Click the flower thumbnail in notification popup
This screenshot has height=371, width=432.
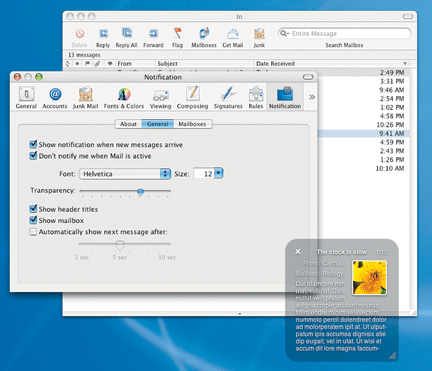pyautogui.click(x=370, y=278)
